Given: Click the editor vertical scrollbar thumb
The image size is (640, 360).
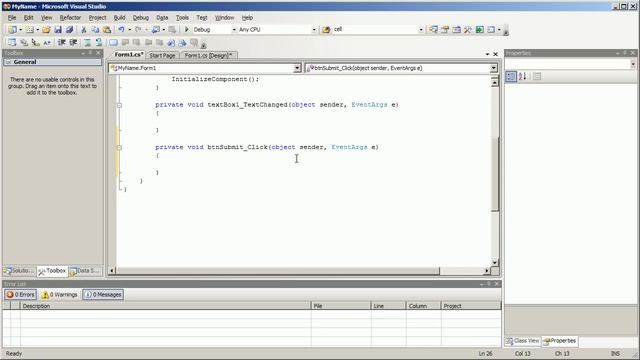Looking at the screenshot, I should click(x=494, y=174).
